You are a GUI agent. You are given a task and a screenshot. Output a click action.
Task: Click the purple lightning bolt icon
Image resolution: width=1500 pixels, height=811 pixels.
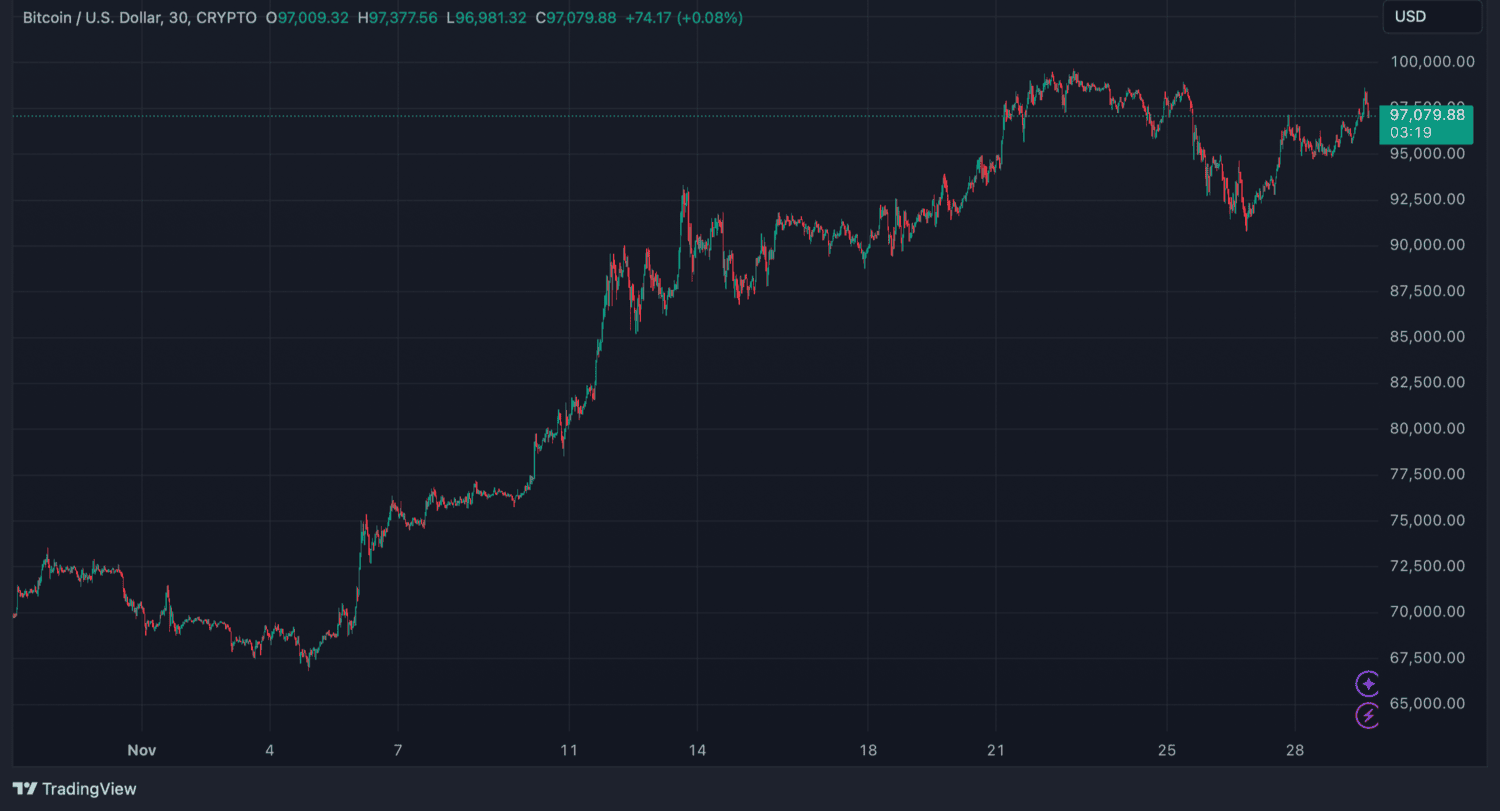1368,715
